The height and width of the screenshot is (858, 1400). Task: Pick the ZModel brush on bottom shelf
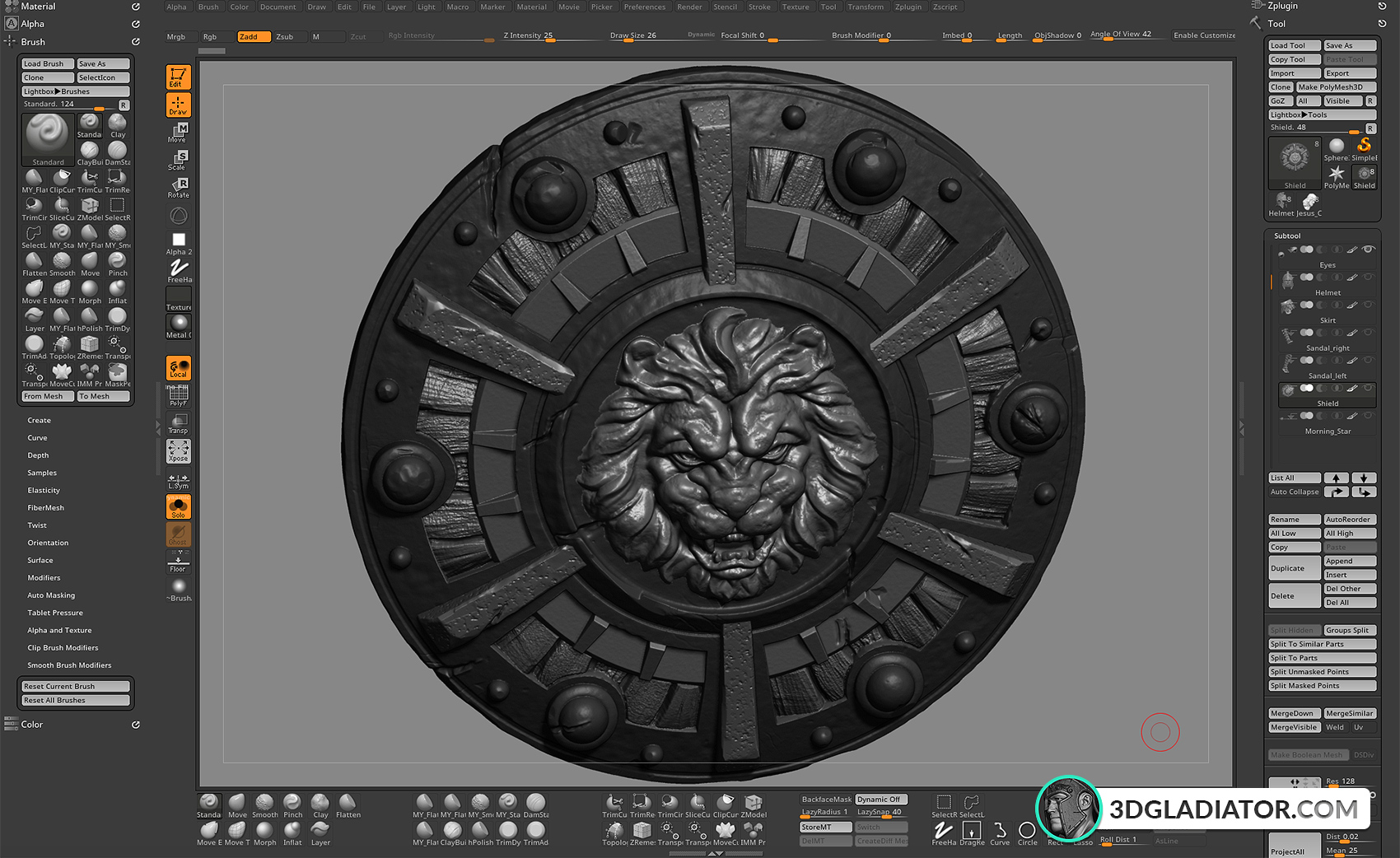tap(754, 806)
